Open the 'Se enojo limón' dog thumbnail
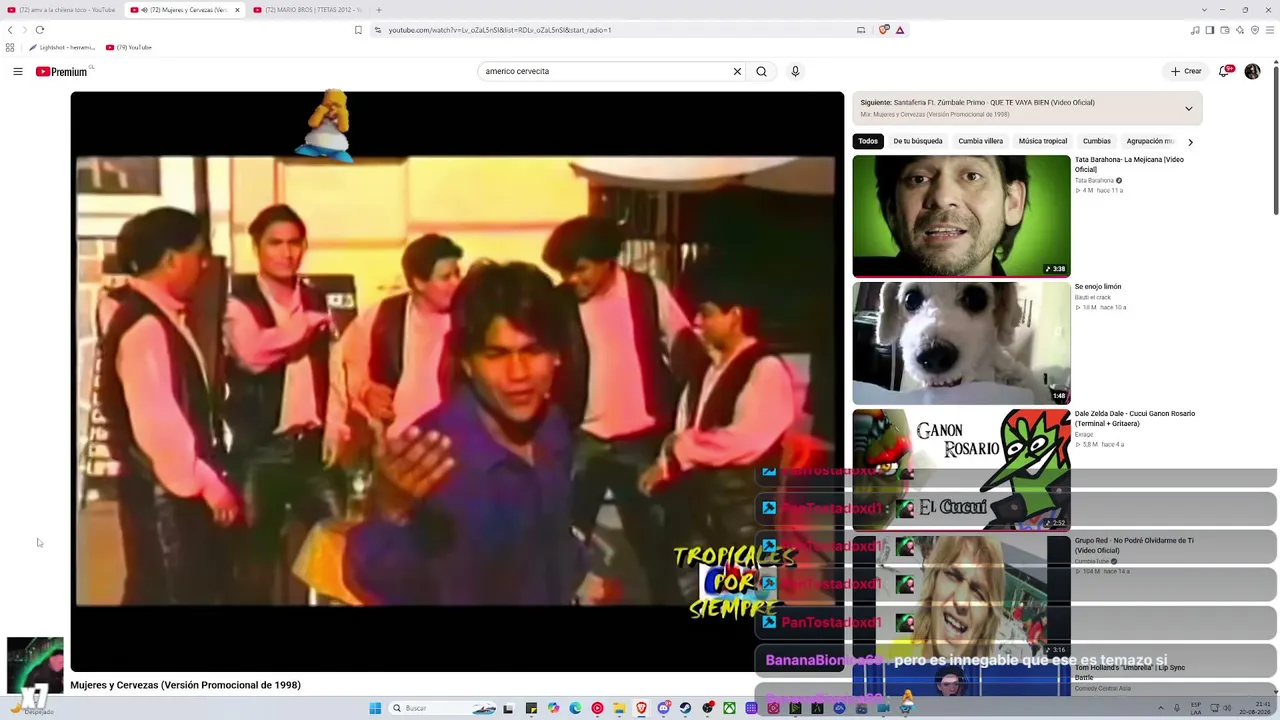 961,343
